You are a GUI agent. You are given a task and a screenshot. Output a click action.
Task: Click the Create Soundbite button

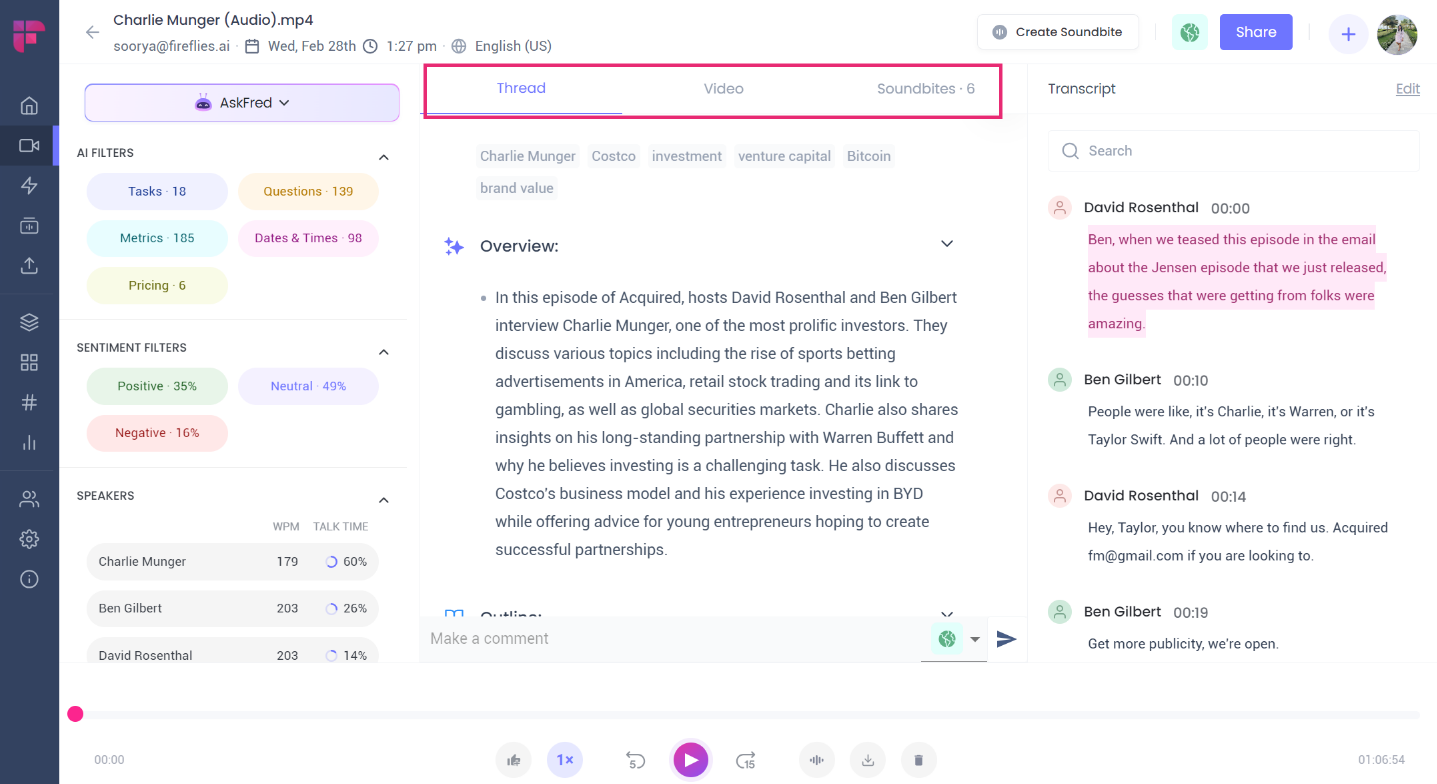click(1057, 32)
